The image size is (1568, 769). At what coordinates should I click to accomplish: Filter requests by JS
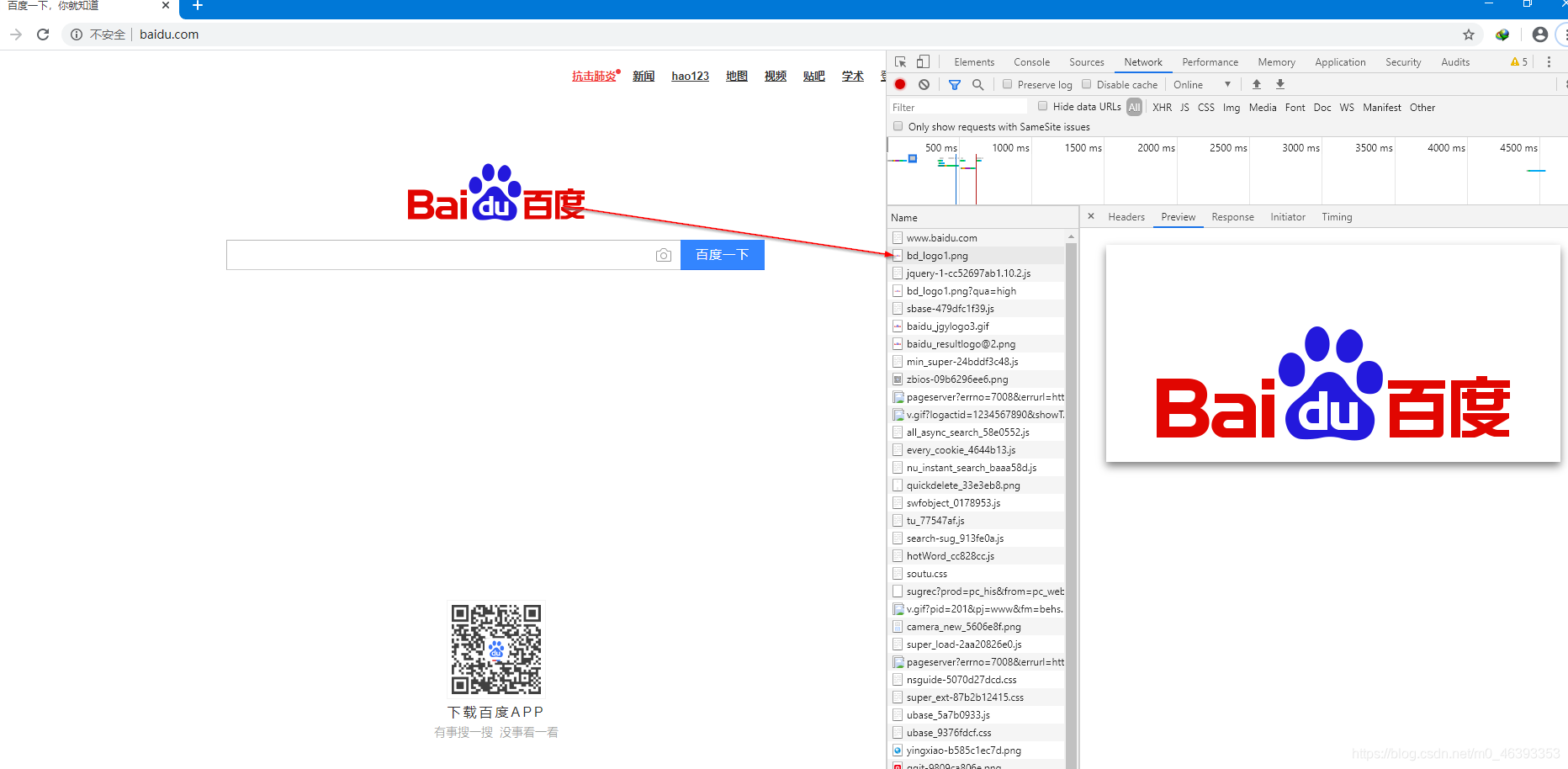(1184, 107)
